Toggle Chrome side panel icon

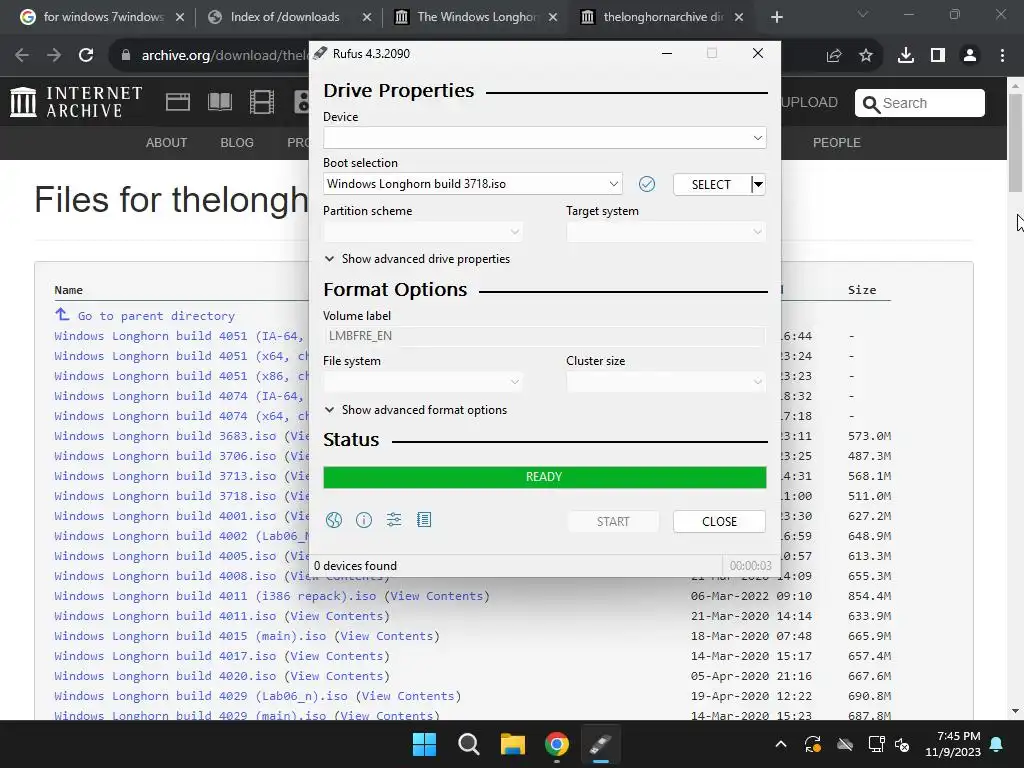(938, 56)
